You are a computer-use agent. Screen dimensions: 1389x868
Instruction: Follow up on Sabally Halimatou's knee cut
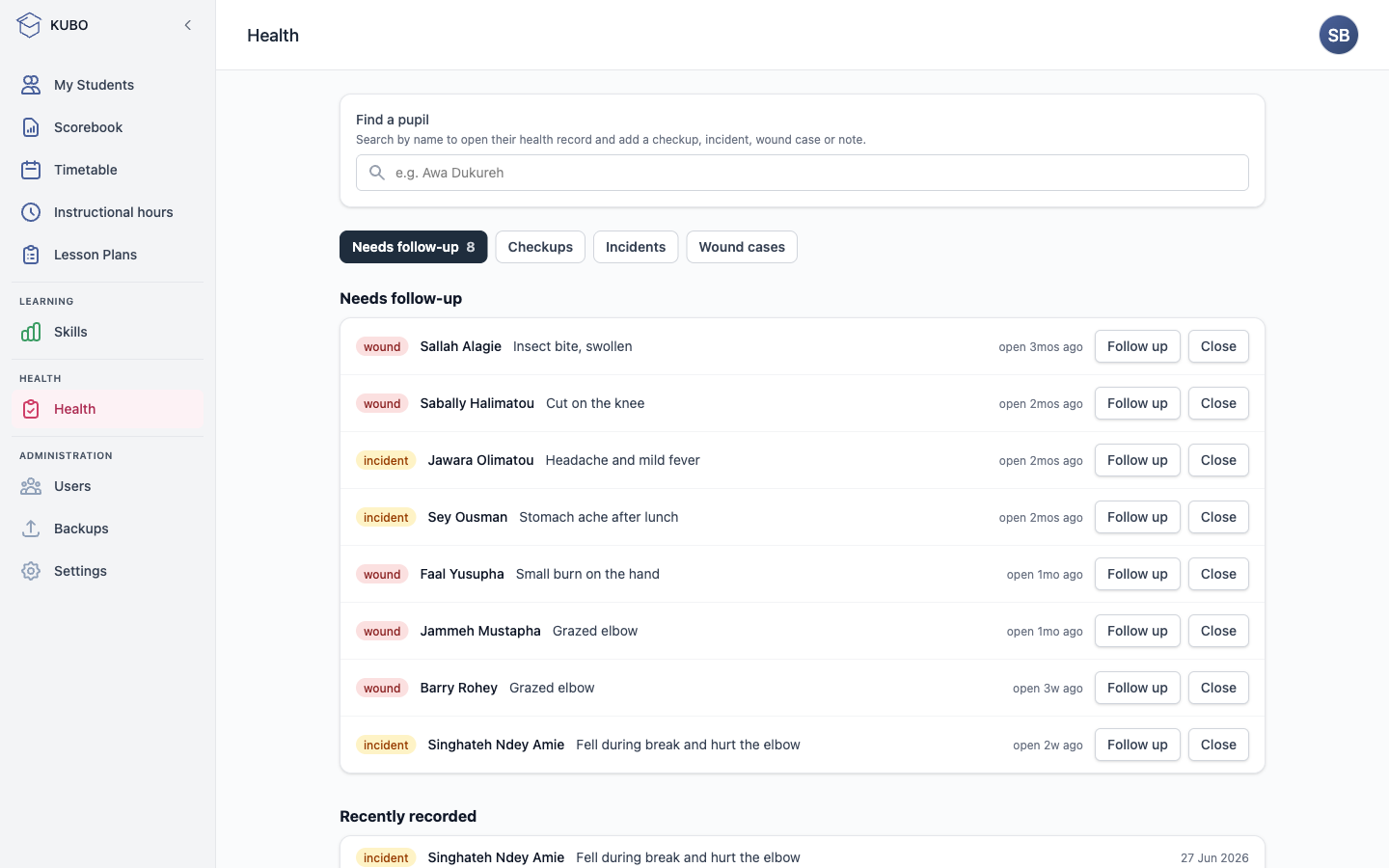pyautogui.click(x=1137, y=403)
